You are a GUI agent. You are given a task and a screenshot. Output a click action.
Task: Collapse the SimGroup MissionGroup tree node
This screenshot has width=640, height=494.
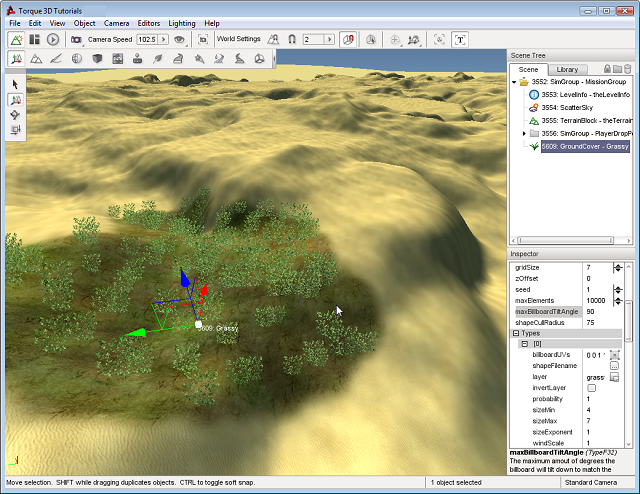tap(514, 81)
